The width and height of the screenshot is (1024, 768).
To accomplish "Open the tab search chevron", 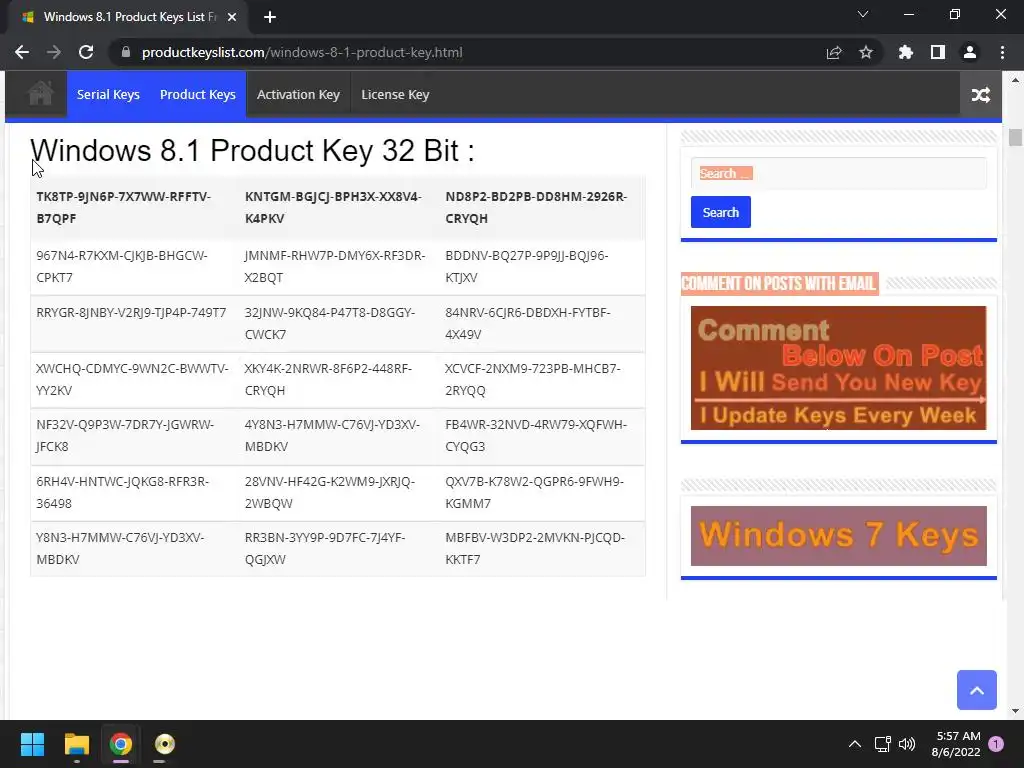I will pos(863,14).
